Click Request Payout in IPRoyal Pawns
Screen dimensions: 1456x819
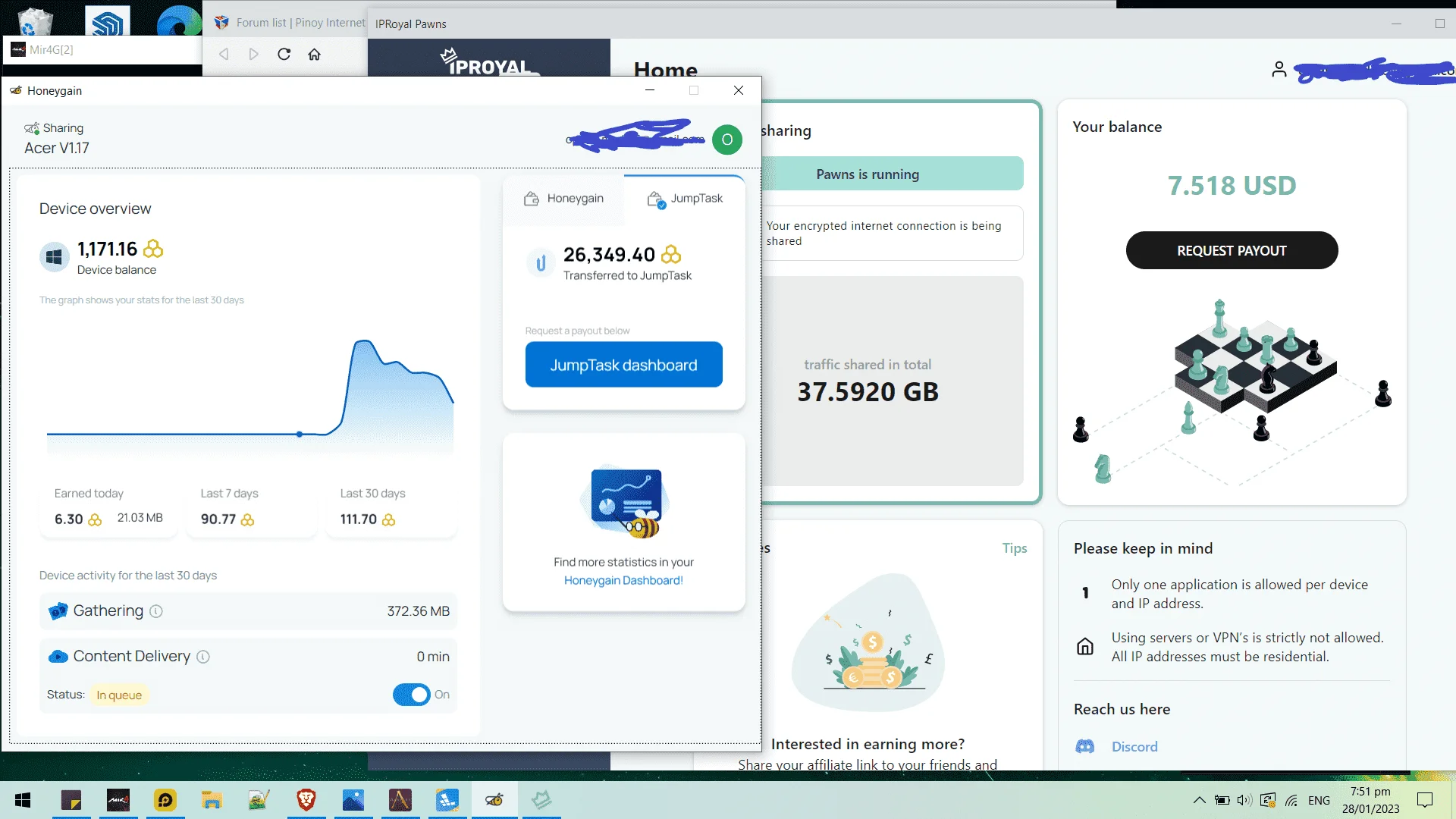[x=1232, y=251]
